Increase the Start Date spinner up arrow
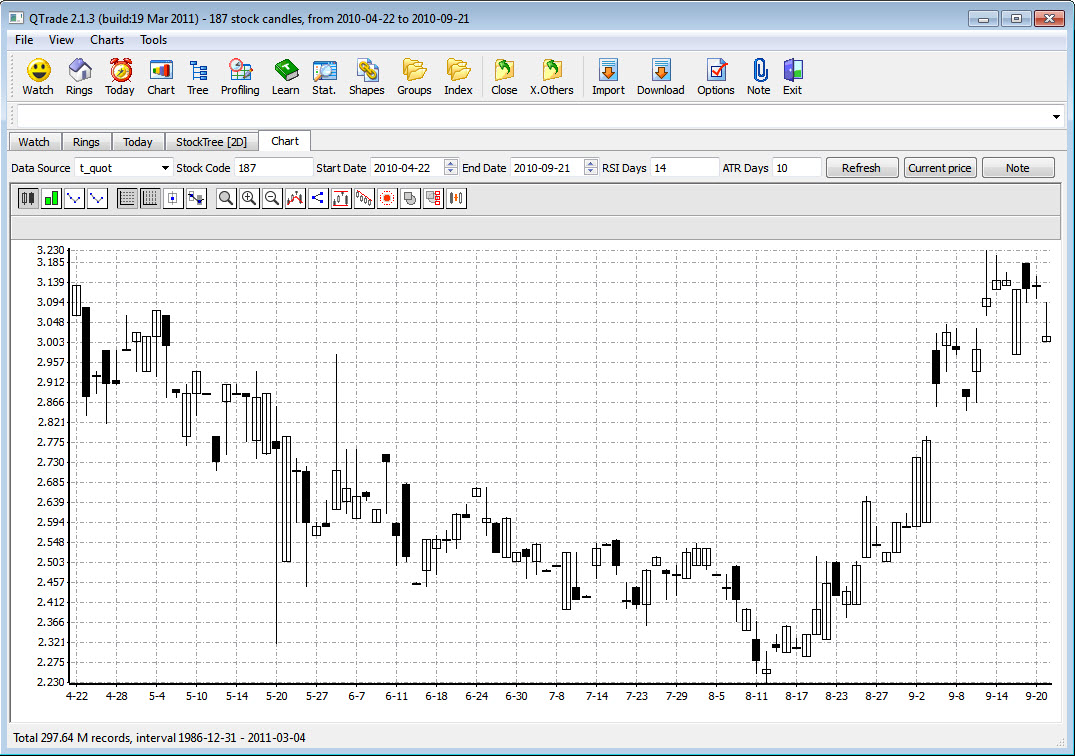The width and height of the screenshot is (1075, 756). pos(450,164)
